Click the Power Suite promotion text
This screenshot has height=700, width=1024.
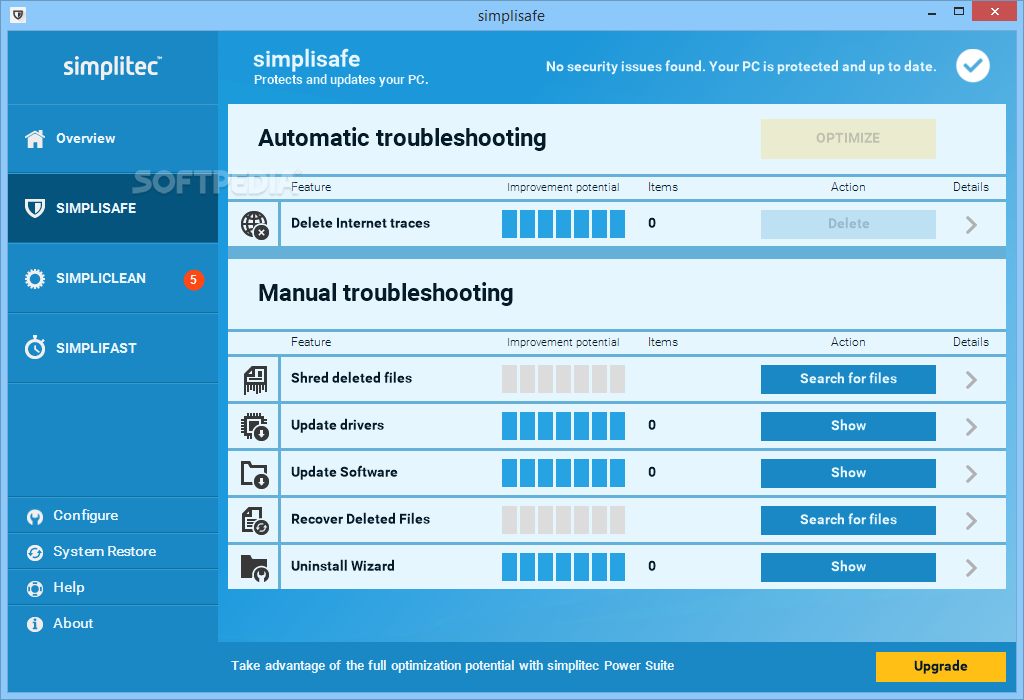tap(453, 666)
